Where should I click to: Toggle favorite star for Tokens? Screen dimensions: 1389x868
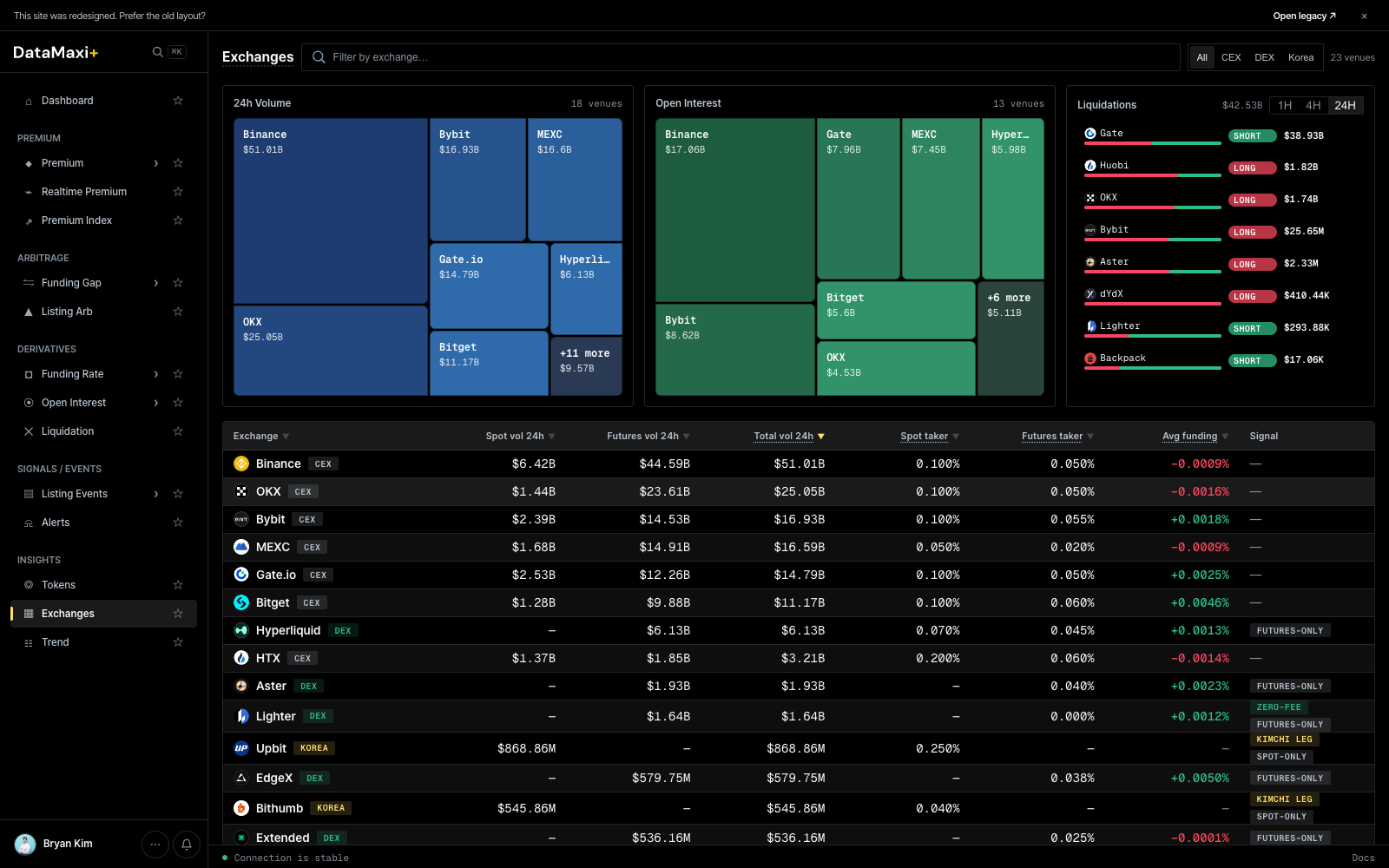point(178,585)
